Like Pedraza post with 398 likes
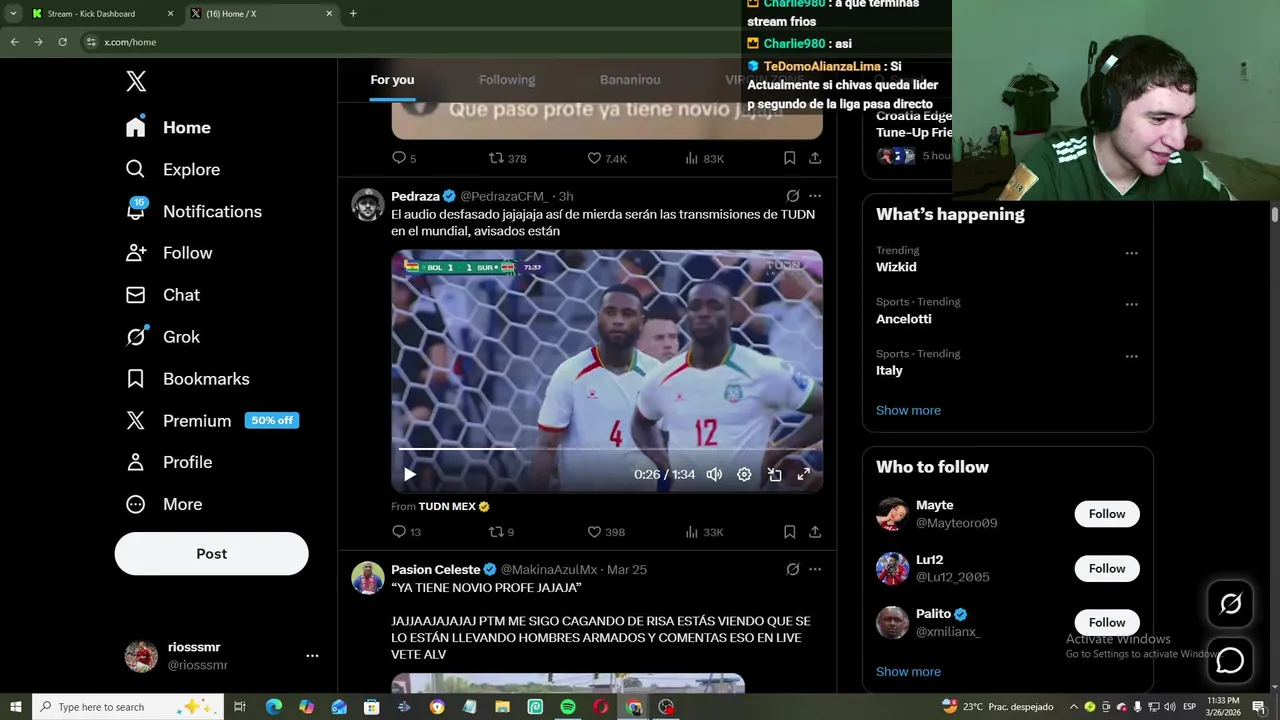This screenshot has width=1280, height=720. pyautogui.click(x=606, y=532)
